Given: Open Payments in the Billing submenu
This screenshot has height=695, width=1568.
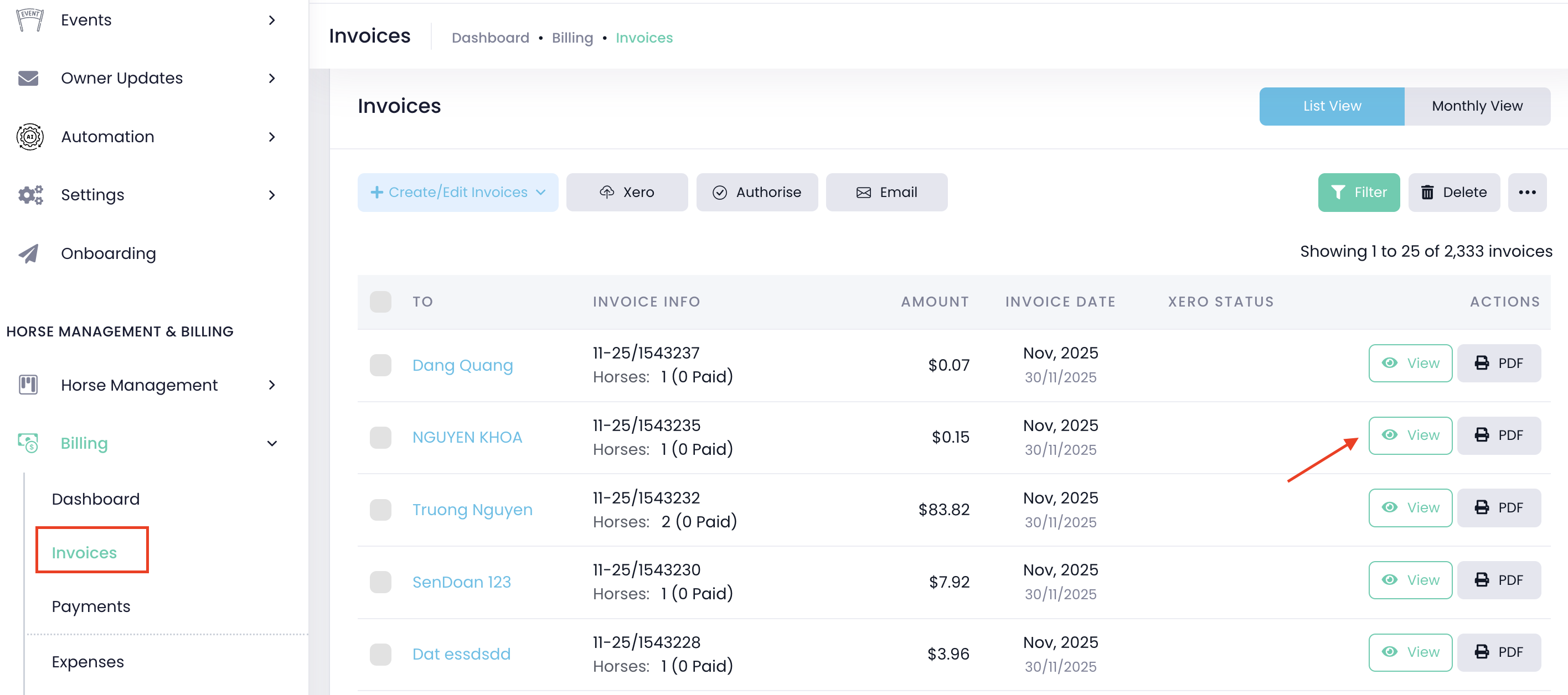Looking at the screenshot, I should (91, 606).
